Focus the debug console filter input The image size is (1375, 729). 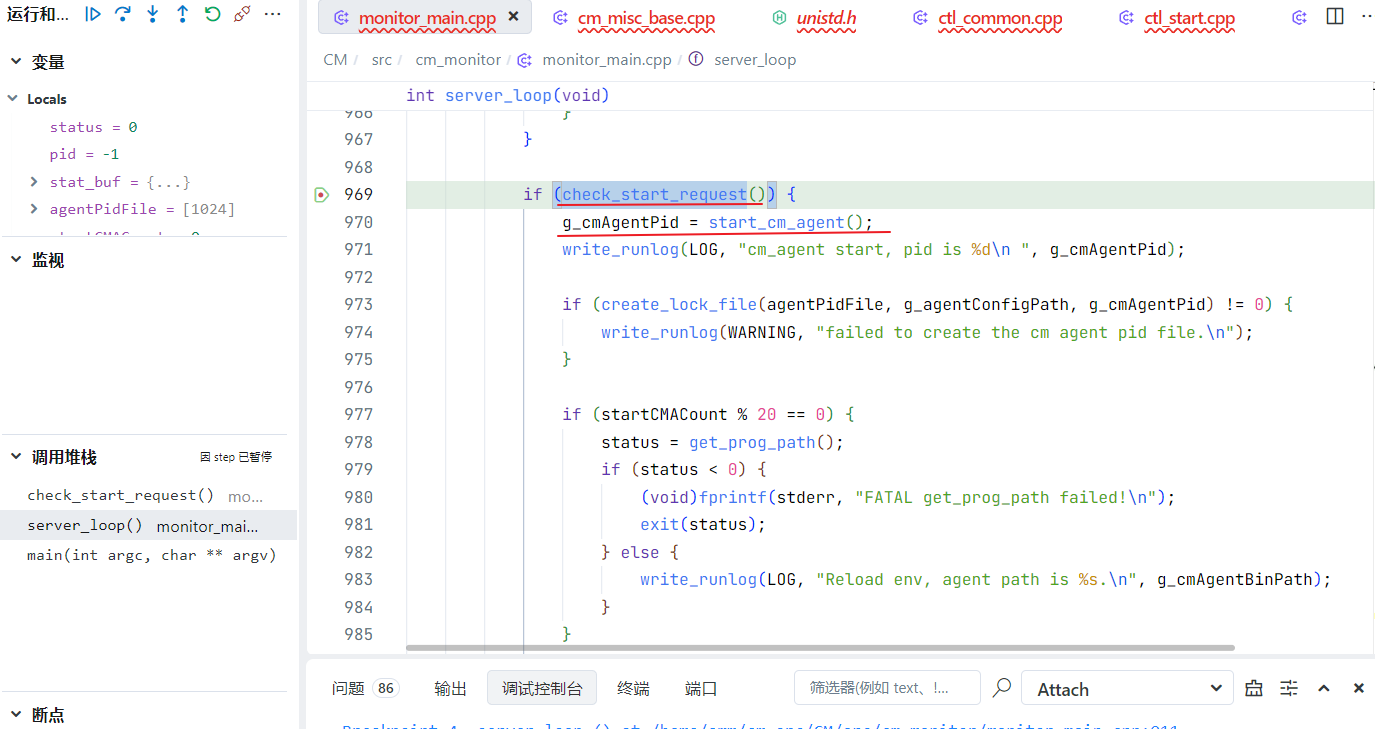click(x=887, y=688)
